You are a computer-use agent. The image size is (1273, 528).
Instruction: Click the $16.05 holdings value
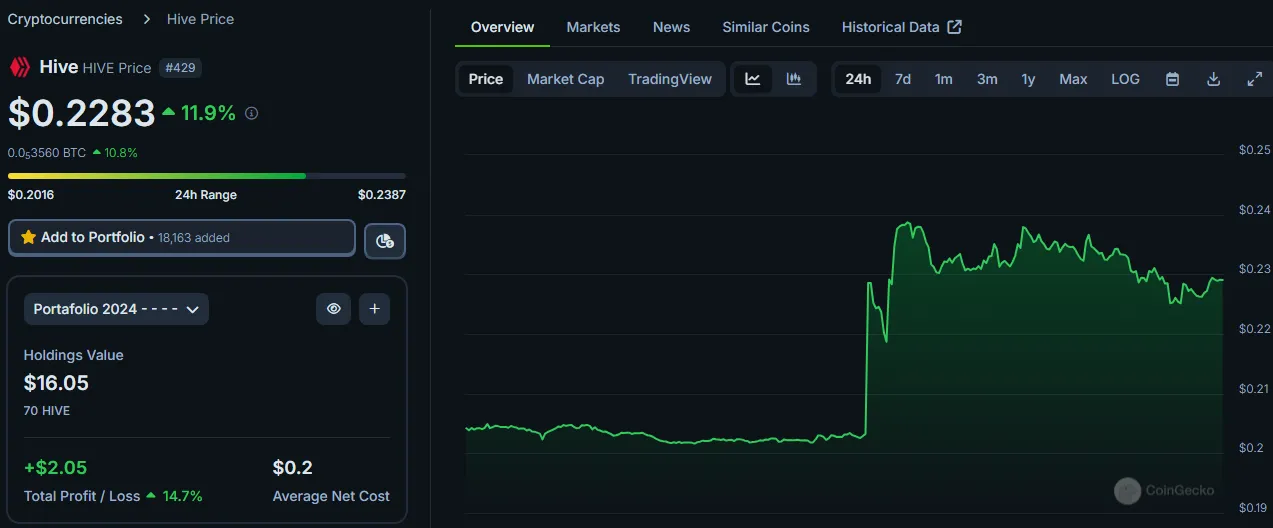point(56,382)
